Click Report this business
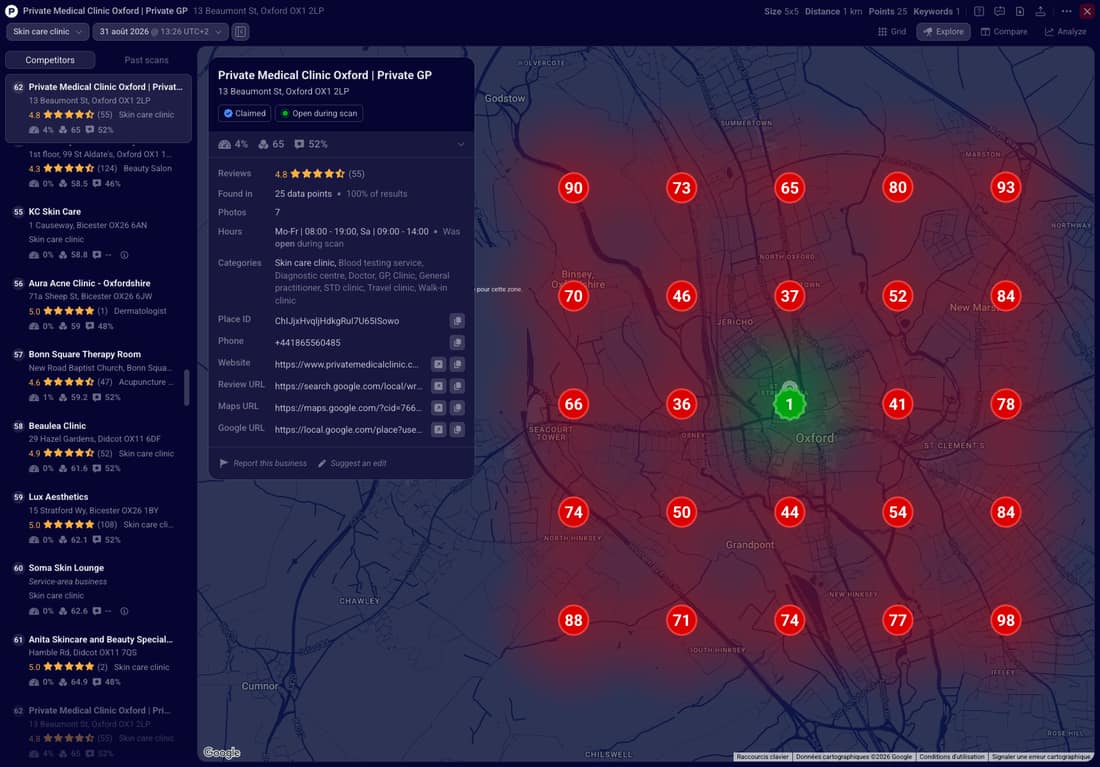 point(263,463)
